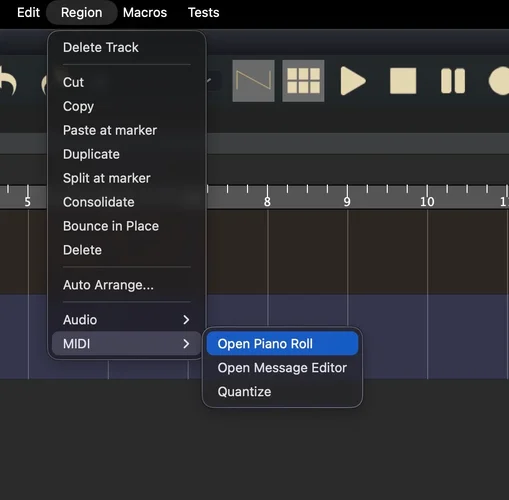The width and height of the screenshot is (509, 500).
Task: Click bar 5 on the timeline ruler
Action: tap(28, 201)
